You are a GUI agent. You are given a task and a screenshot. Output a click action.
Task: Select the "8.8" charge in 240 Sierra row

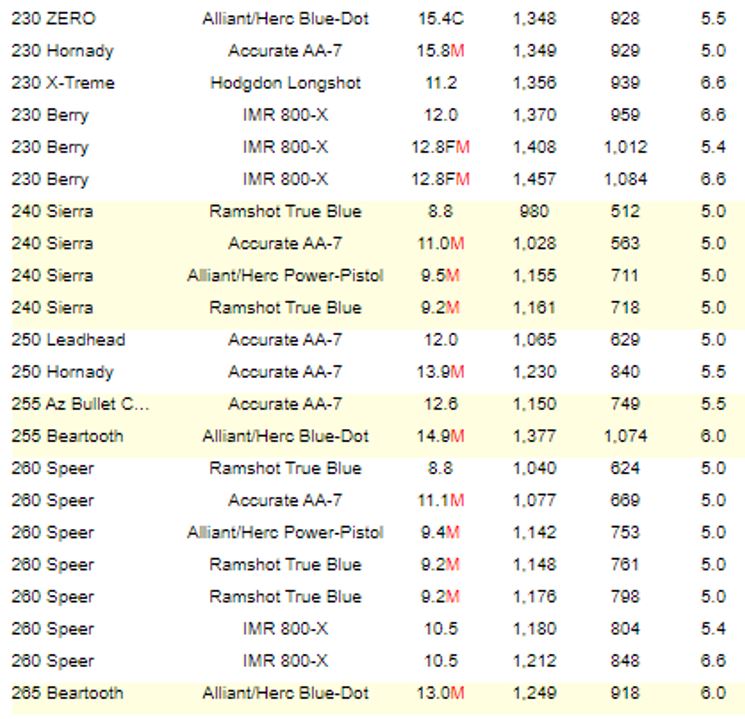tap(440, 211)
